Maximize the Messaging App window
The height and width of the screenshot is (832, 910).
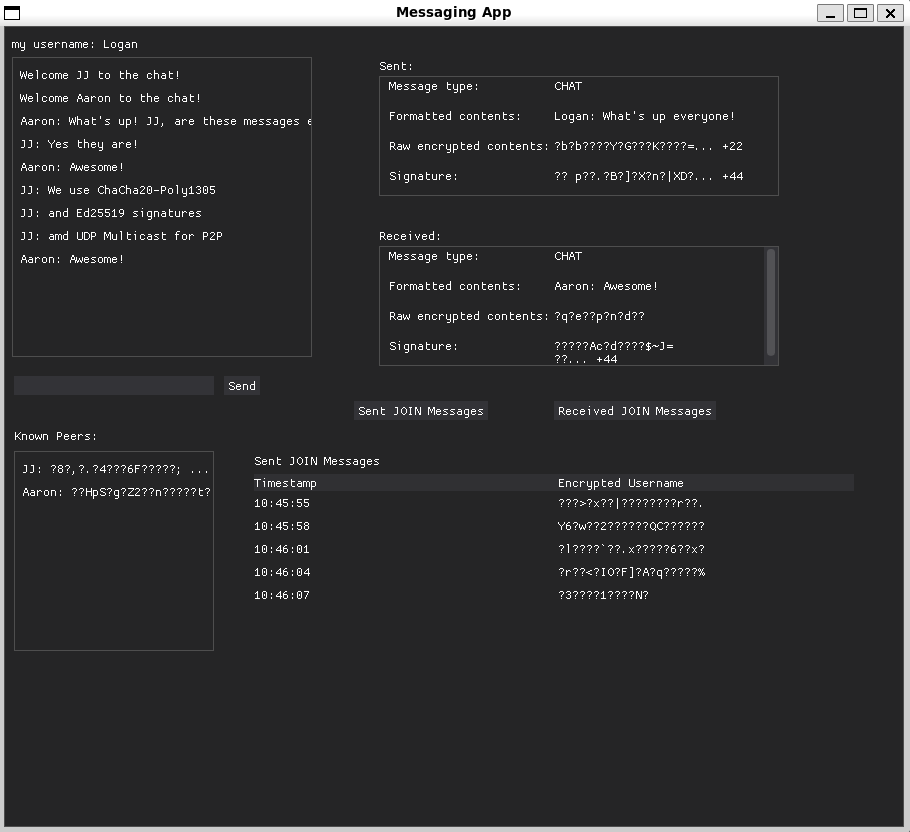coord(860,13)
